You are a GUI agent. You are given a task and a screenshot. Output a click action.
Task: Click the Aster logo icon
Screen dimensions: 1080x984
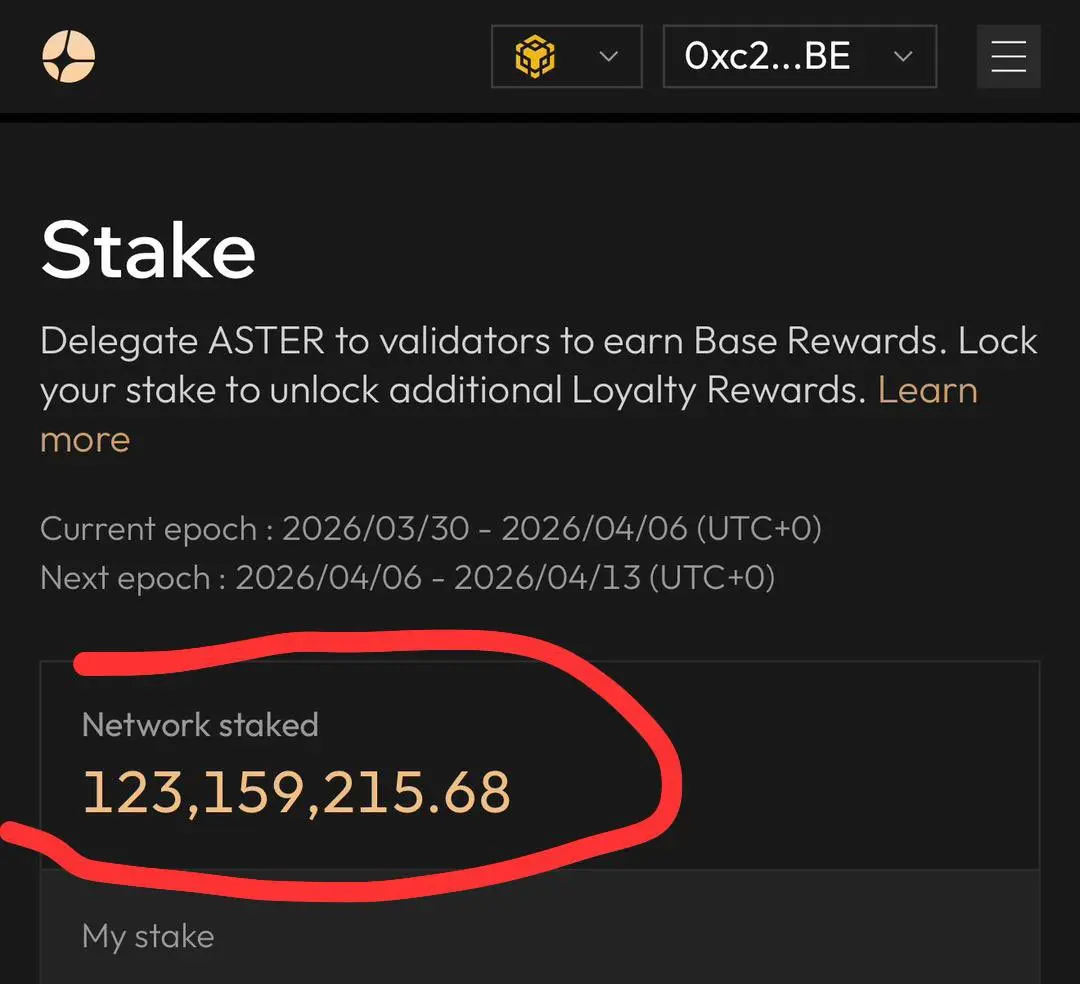pyautogui.click(x=68, y=56)
